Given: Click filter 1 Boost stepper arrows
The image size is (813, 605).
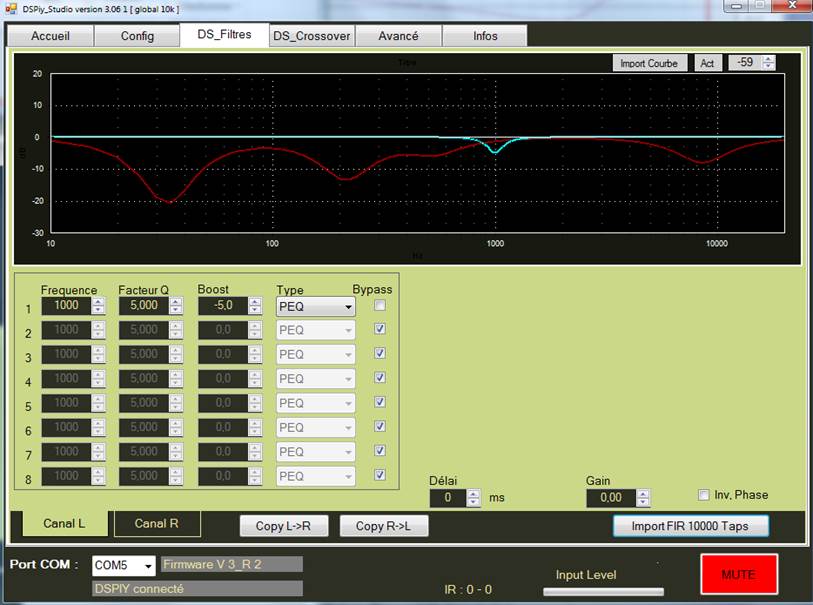Looking at the screenshot, I should [x=255, y=306].
